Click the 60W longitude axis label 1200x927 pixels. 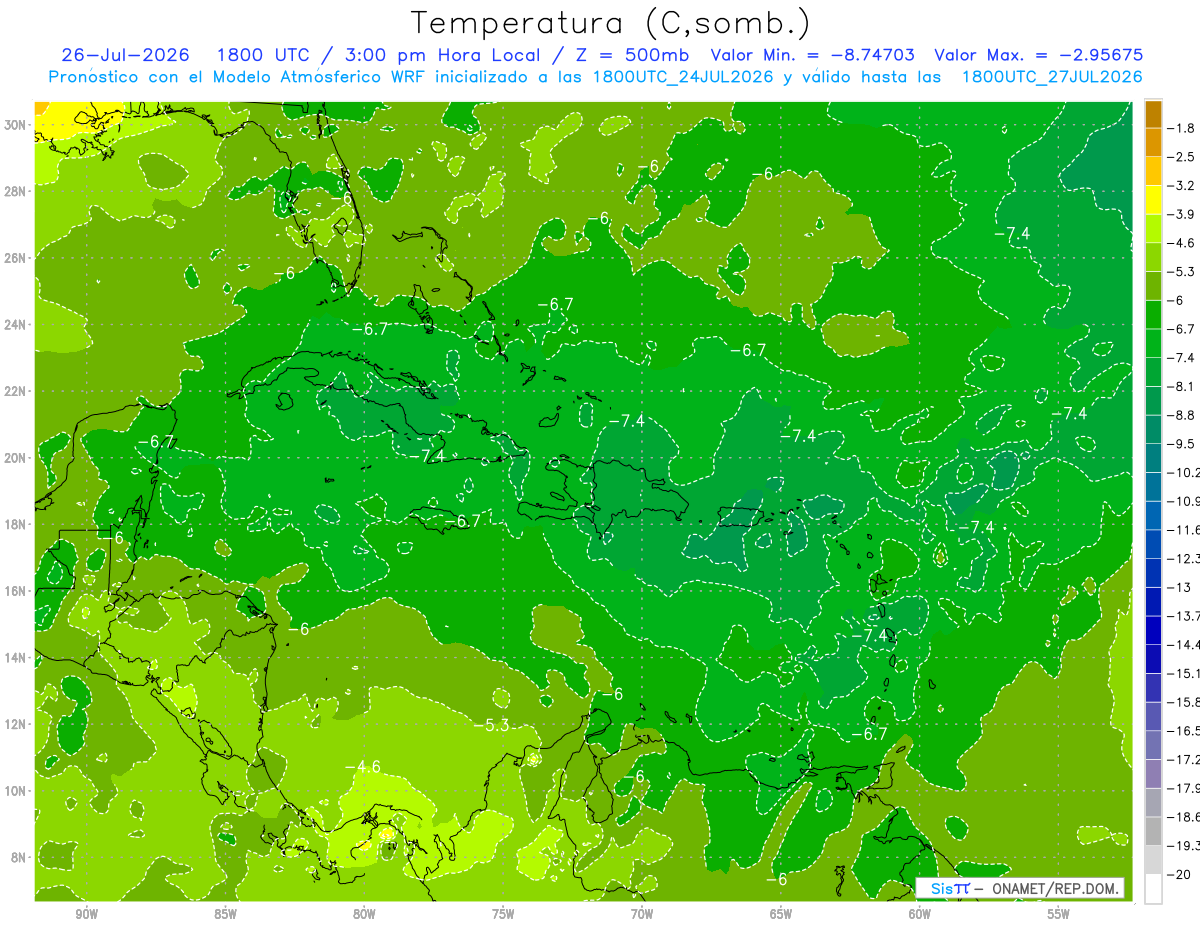(919, 915)
